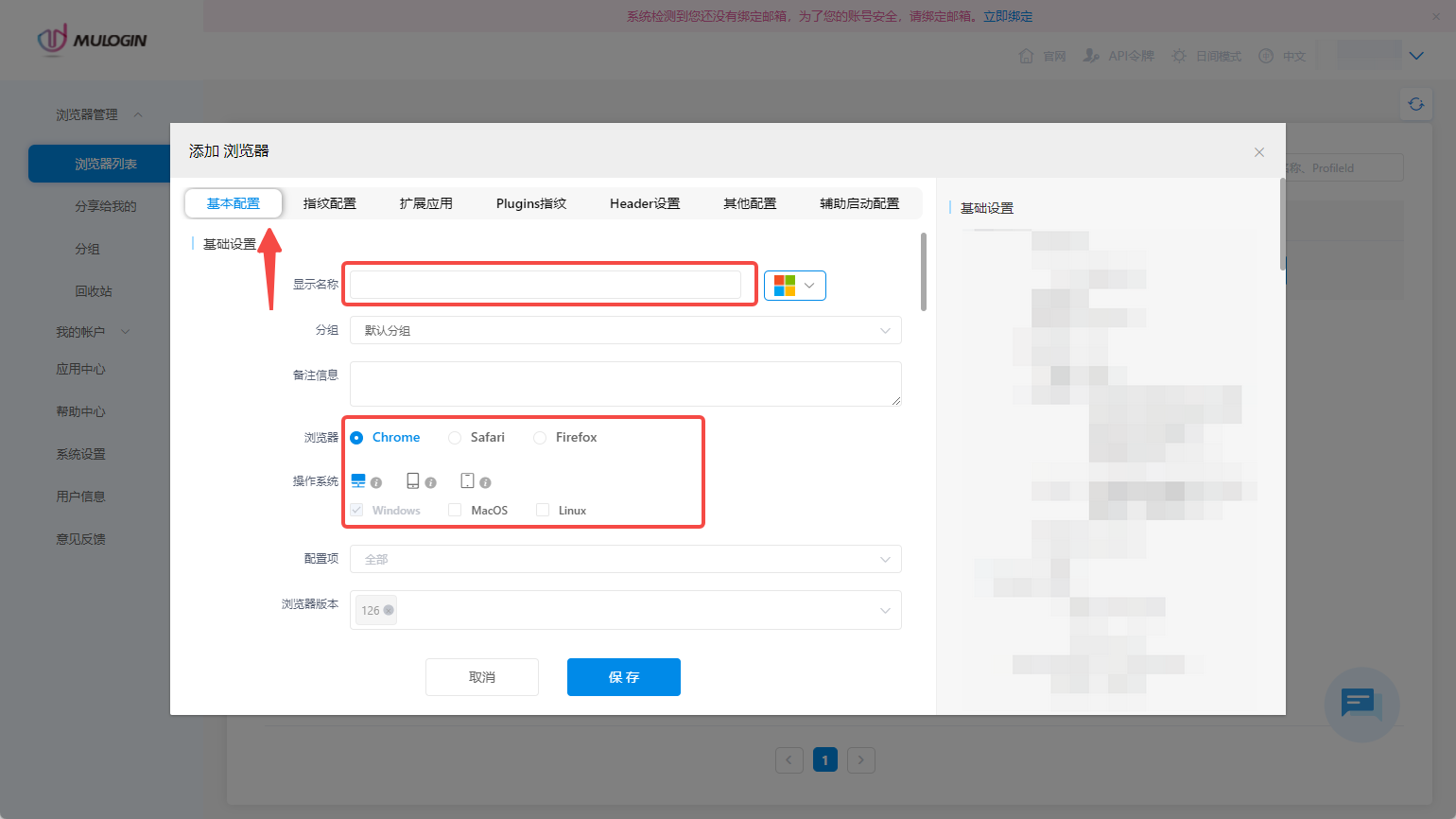The image size is (1456, 819).
Task: Collapse the 浏览器管理 sidebar section
Action: tap(99, 114)
